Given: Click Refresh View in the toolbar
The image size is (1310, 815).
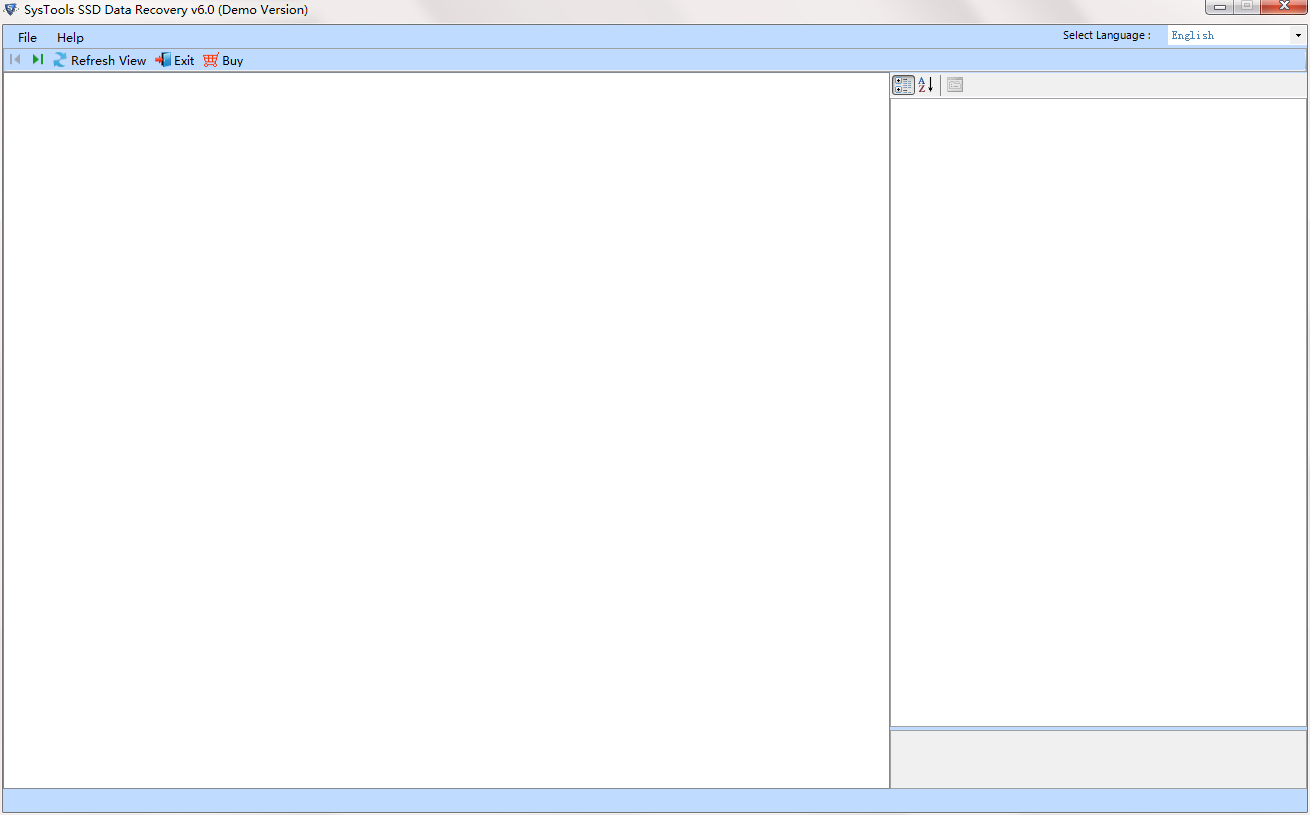Looking at the screenshot, I should [x=99, y=60].
